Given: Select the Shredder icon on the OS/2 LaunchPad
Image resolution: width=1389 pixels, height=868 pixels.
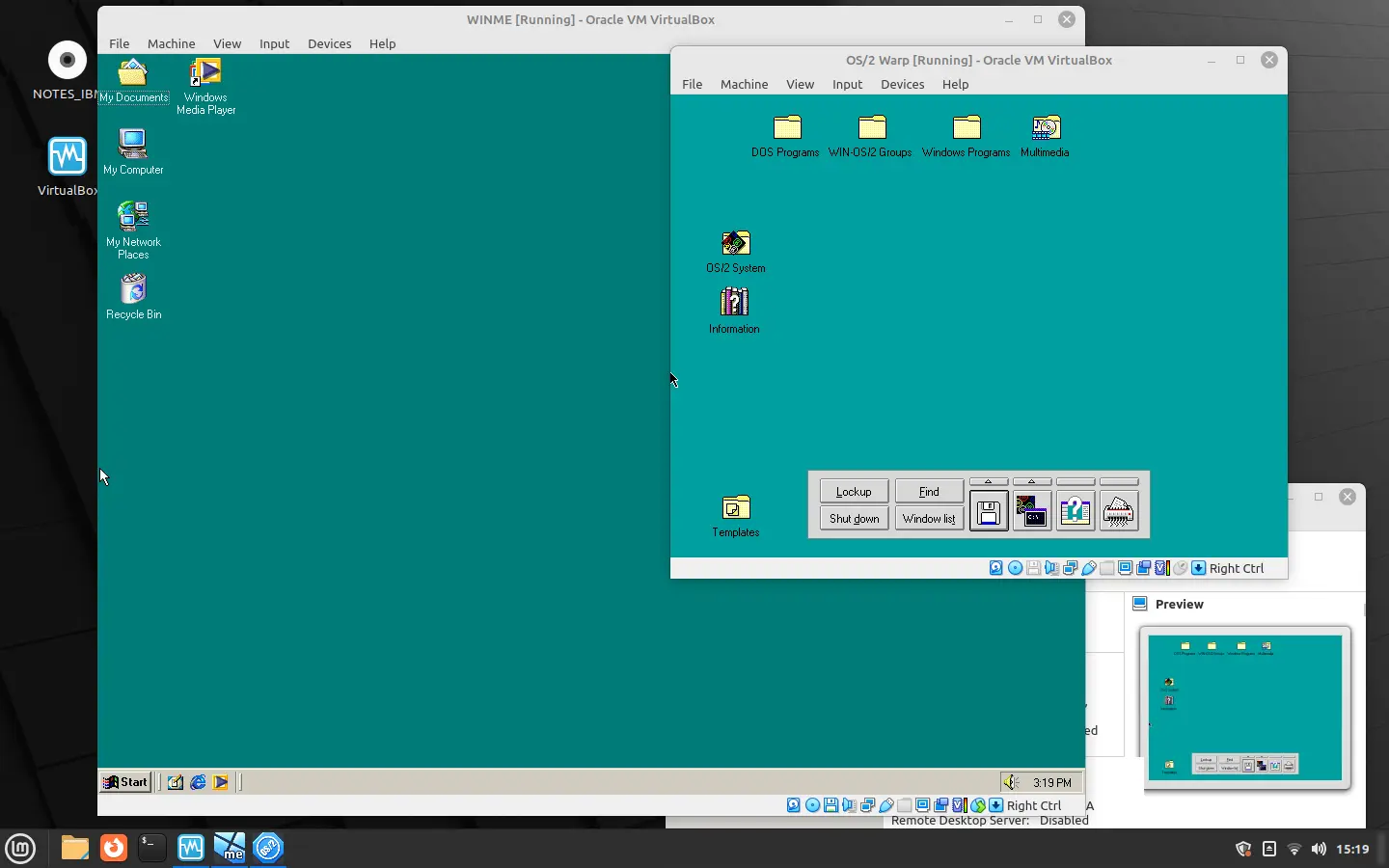Looking at the screenshot, I should [1119, 512].
